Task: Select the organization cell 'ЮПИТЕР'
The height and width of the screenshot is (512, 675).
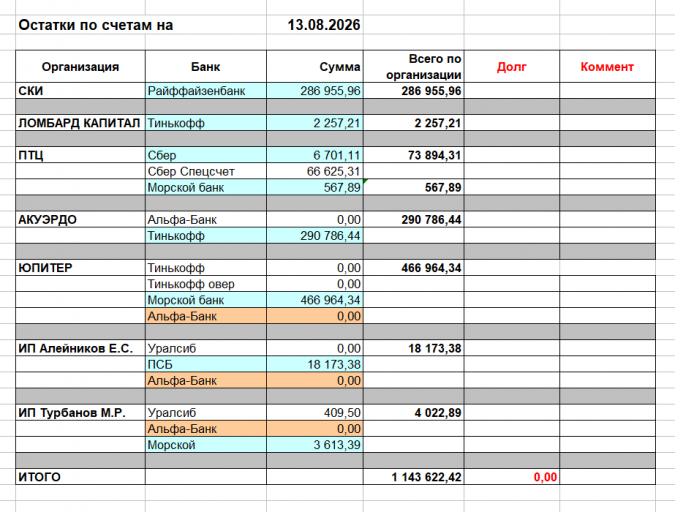Action: pyautogui.click(x=81, y=268)
